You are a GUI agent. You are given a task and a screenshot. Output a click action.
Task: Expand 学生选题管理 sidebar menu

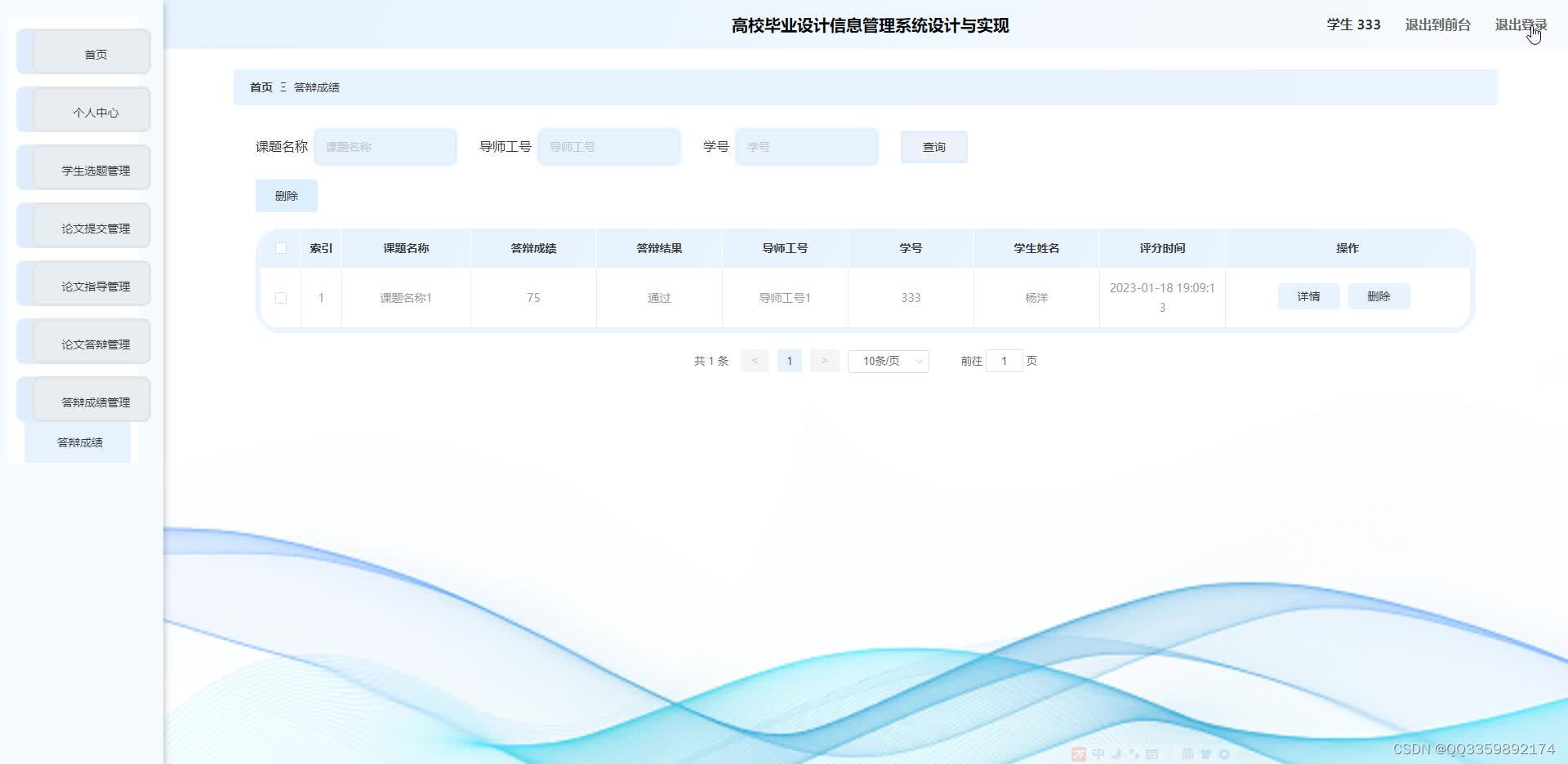pos(83,169)
